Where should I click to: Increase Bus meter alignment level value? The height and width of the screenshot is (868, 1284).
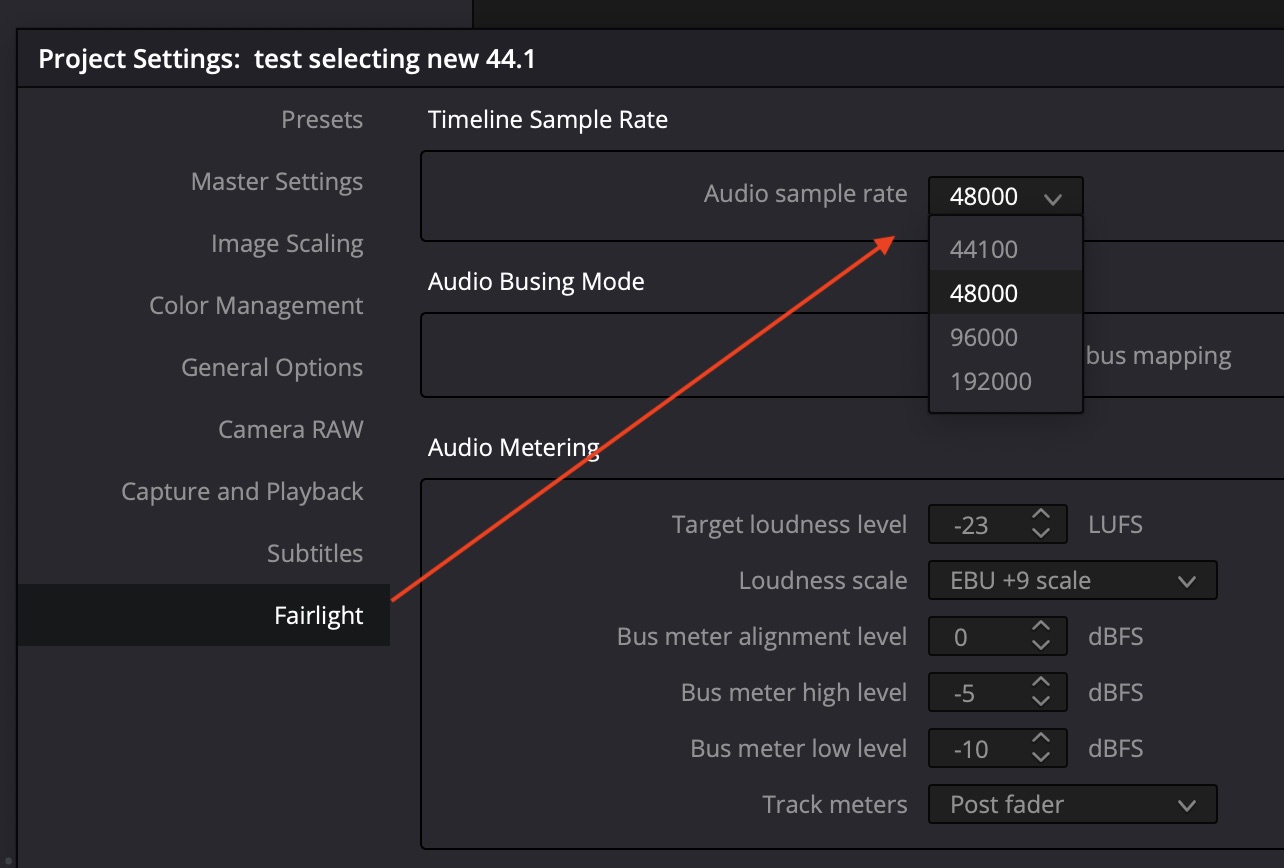pyautogui.click(x=1041, y=626)
